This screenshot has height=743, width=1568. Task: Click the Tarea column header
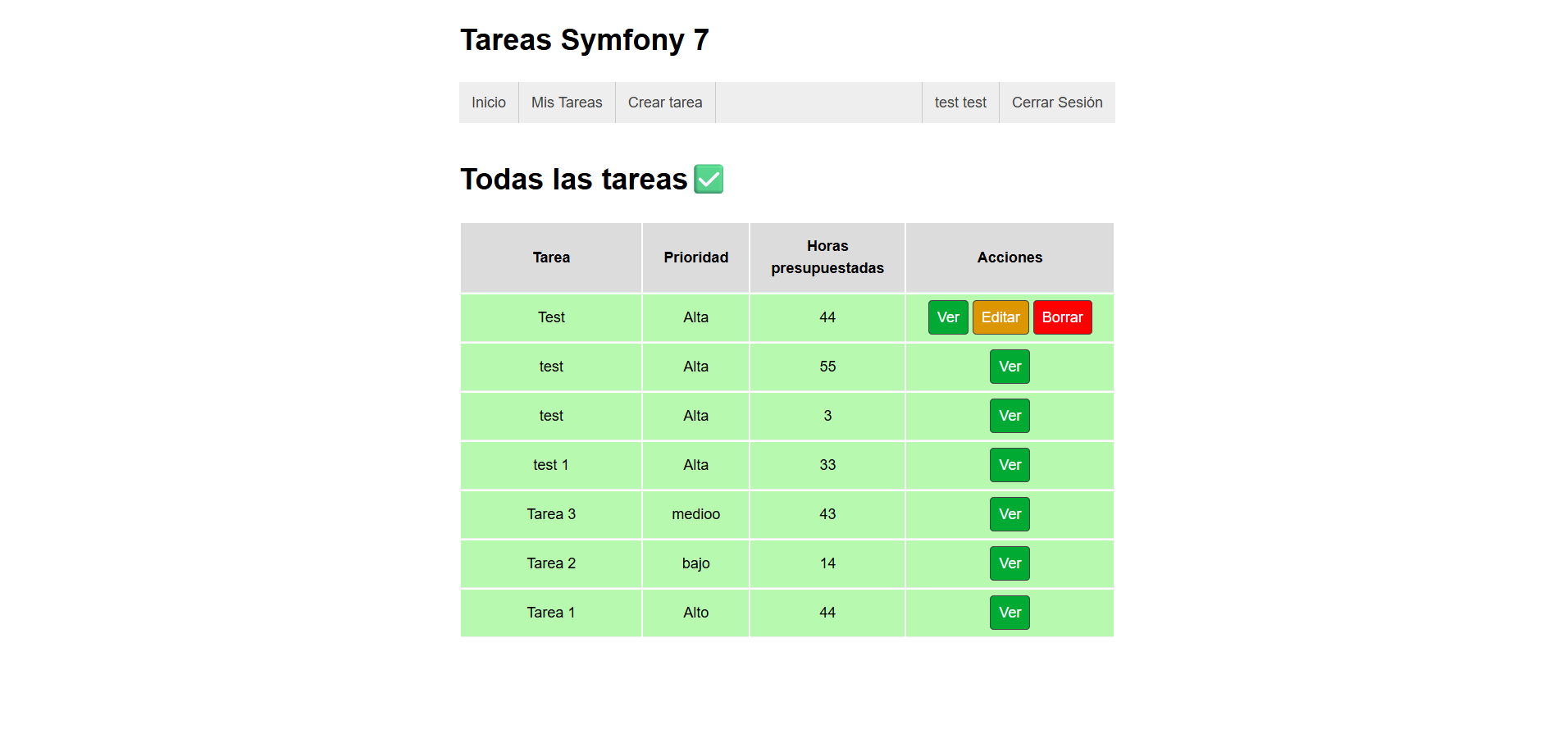[551, 258]
